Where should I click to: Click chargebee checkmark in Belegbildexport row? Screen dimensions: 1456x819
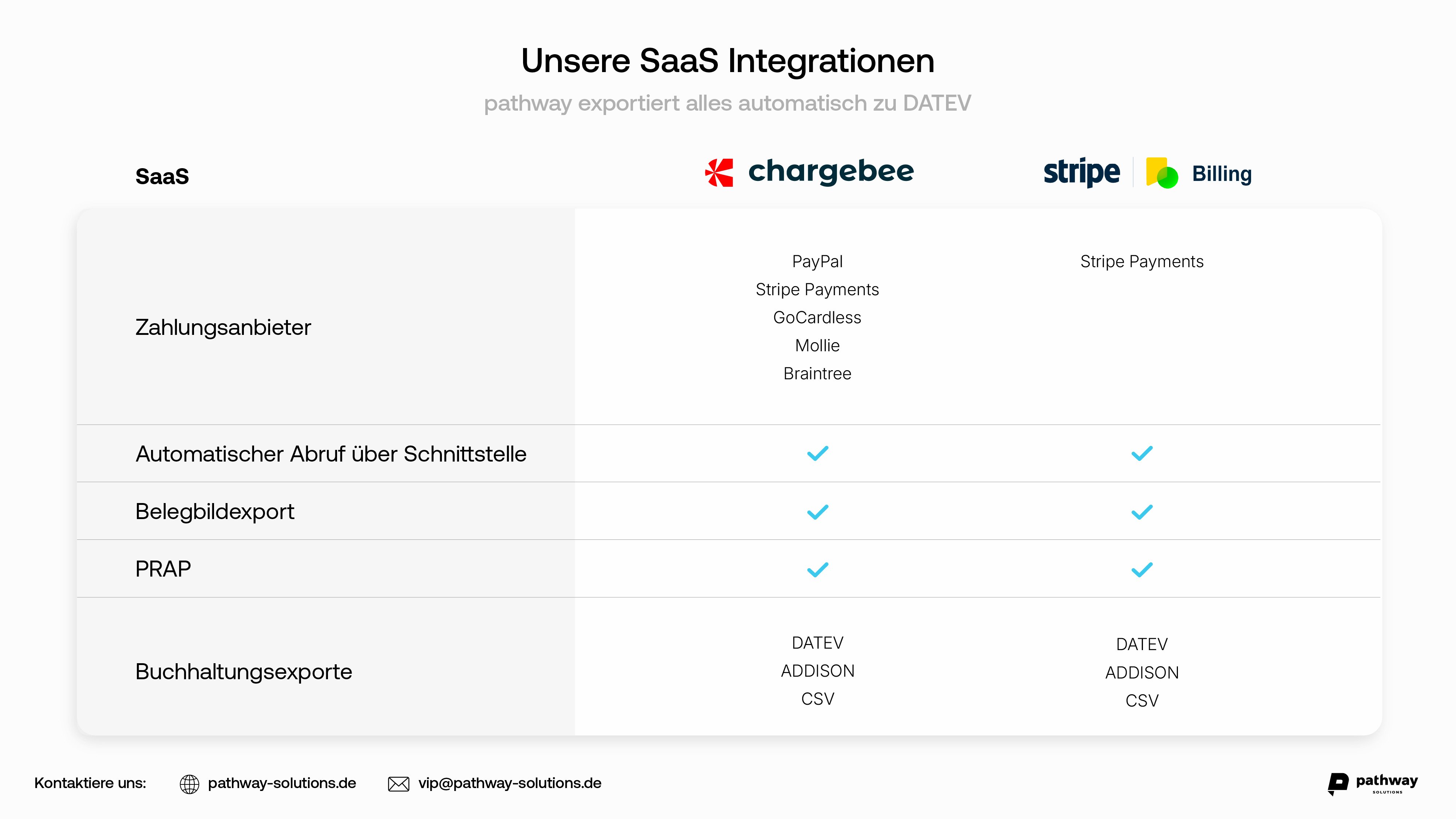coord(817,512)
